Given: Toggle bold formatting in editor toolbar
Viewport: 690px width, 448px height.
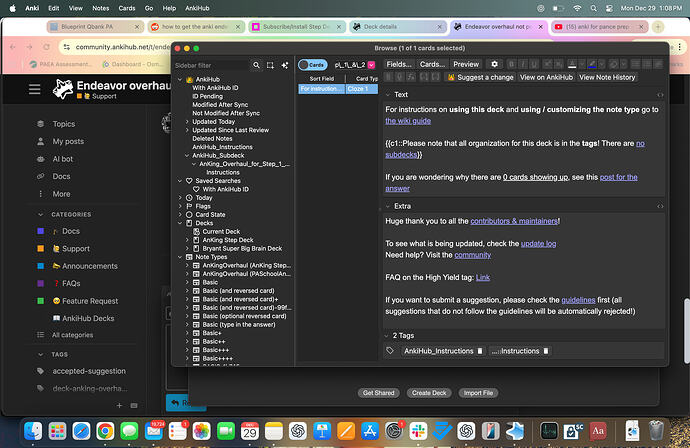Looking at the screenshot, I should pyautogui.click(x=511, y=64).
